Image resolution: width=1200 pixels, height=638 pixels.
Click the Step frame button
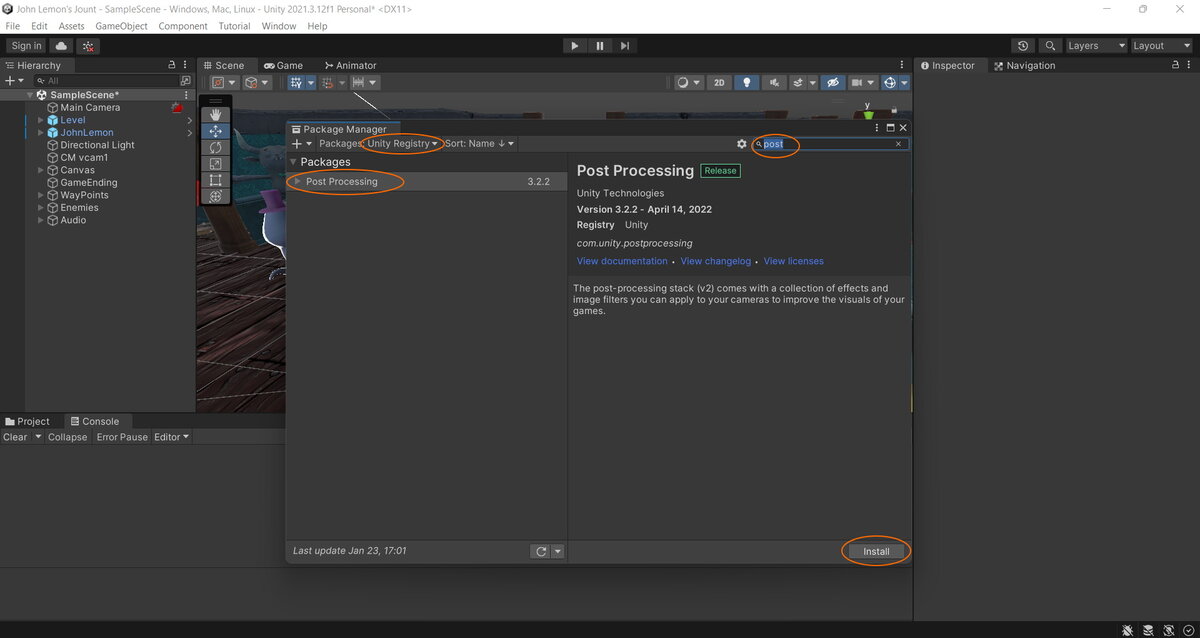pos(625,46)
